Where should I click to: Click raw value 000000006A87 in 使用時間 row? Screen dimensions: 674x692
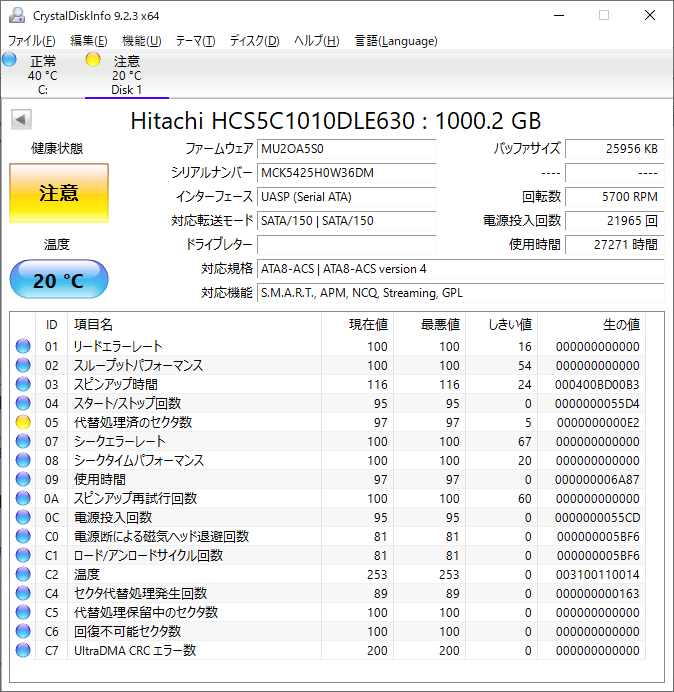click(597, 479)
